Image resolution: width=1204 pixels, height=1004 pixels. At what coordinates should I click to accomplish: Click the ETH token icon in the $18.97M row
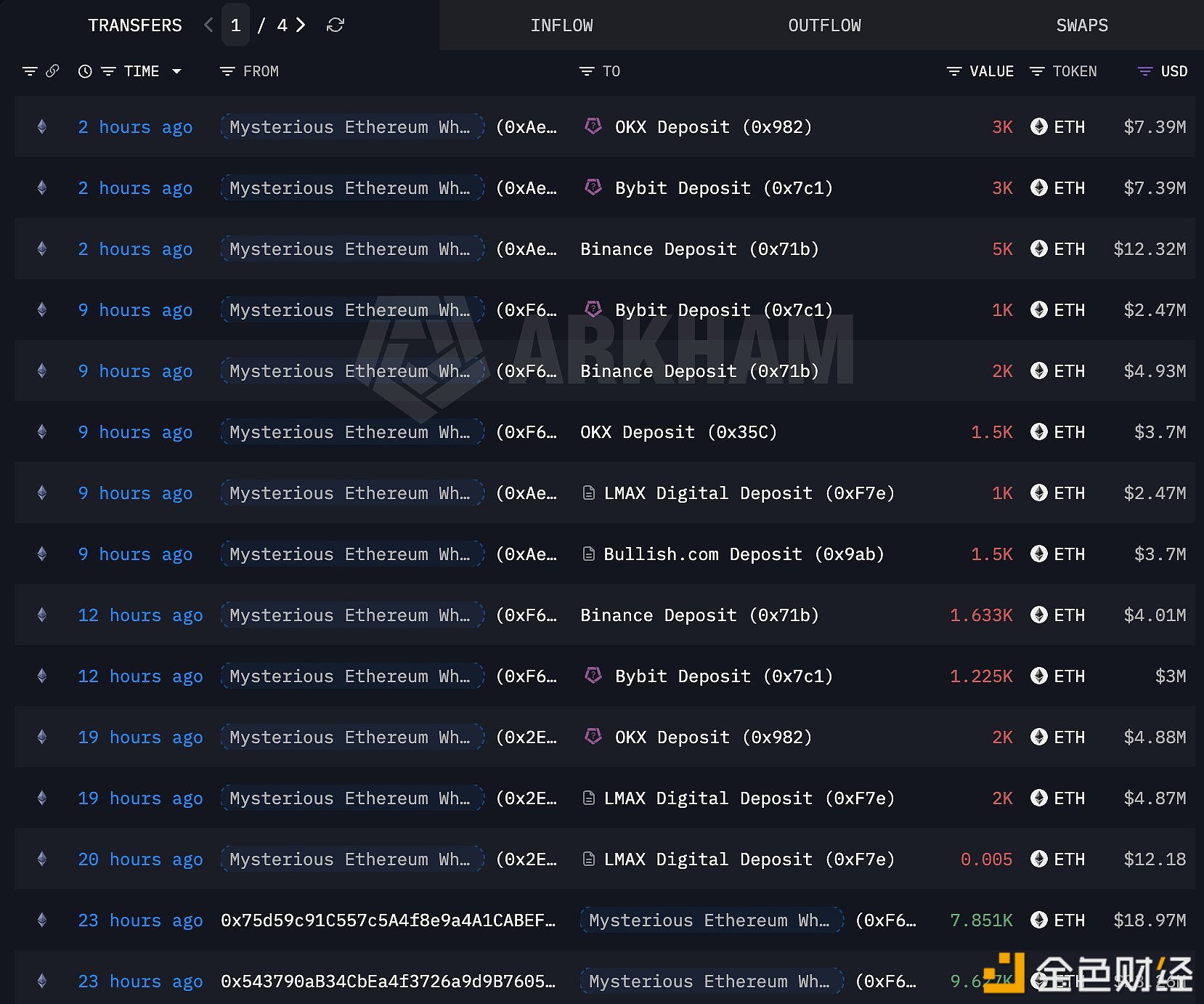(1039, 920)
